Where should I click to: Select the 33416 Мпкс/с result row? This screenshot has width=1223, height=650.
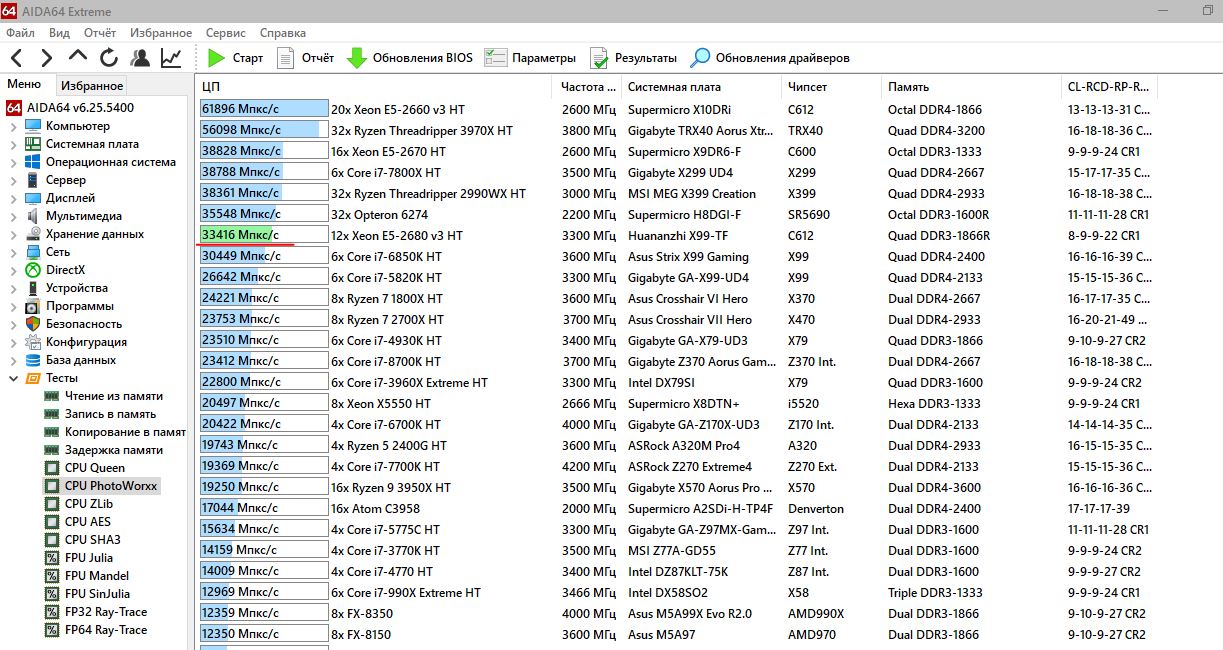tap(677, 236)
